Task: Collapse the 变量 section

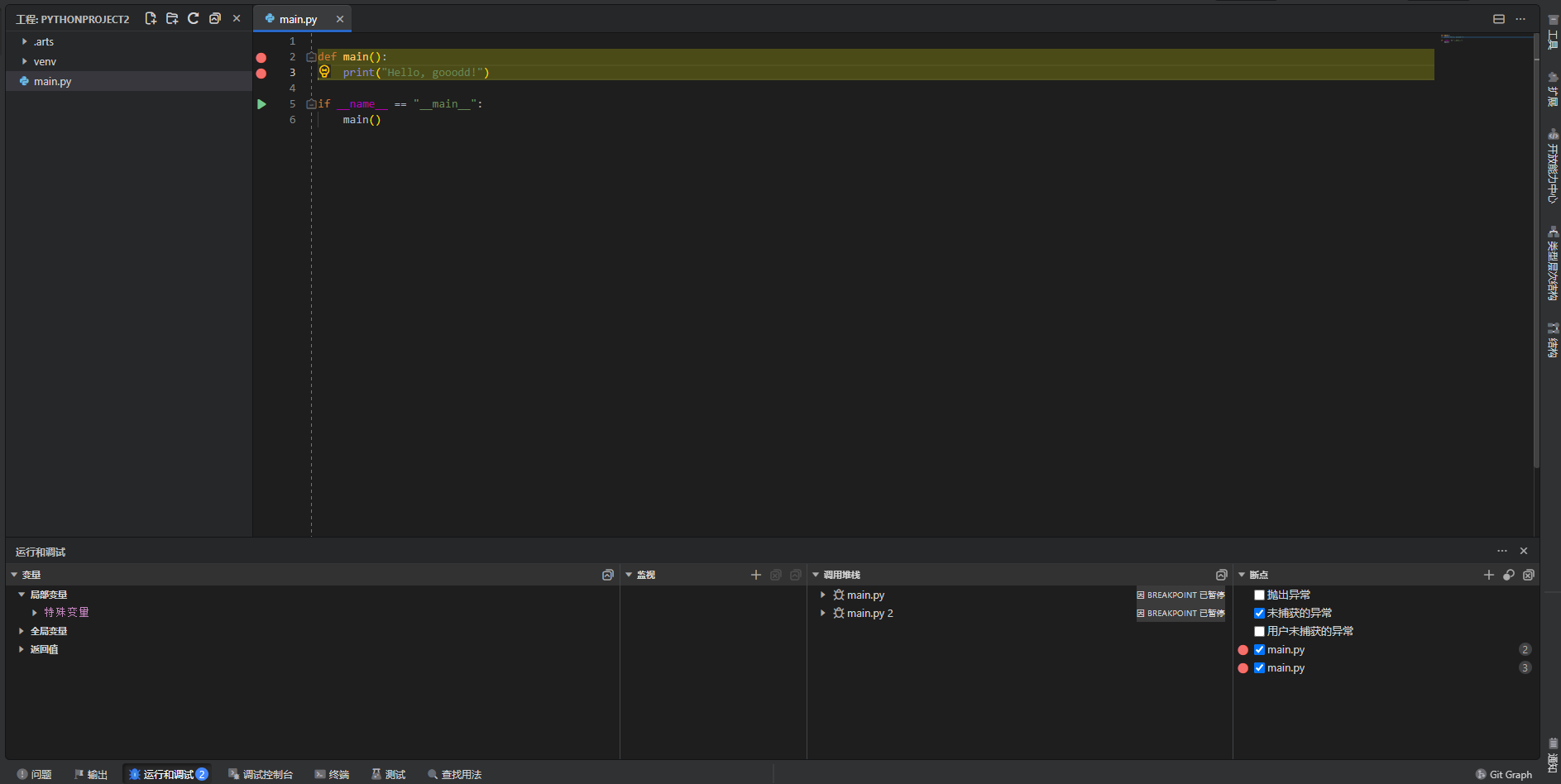Action: pos(14,575)
